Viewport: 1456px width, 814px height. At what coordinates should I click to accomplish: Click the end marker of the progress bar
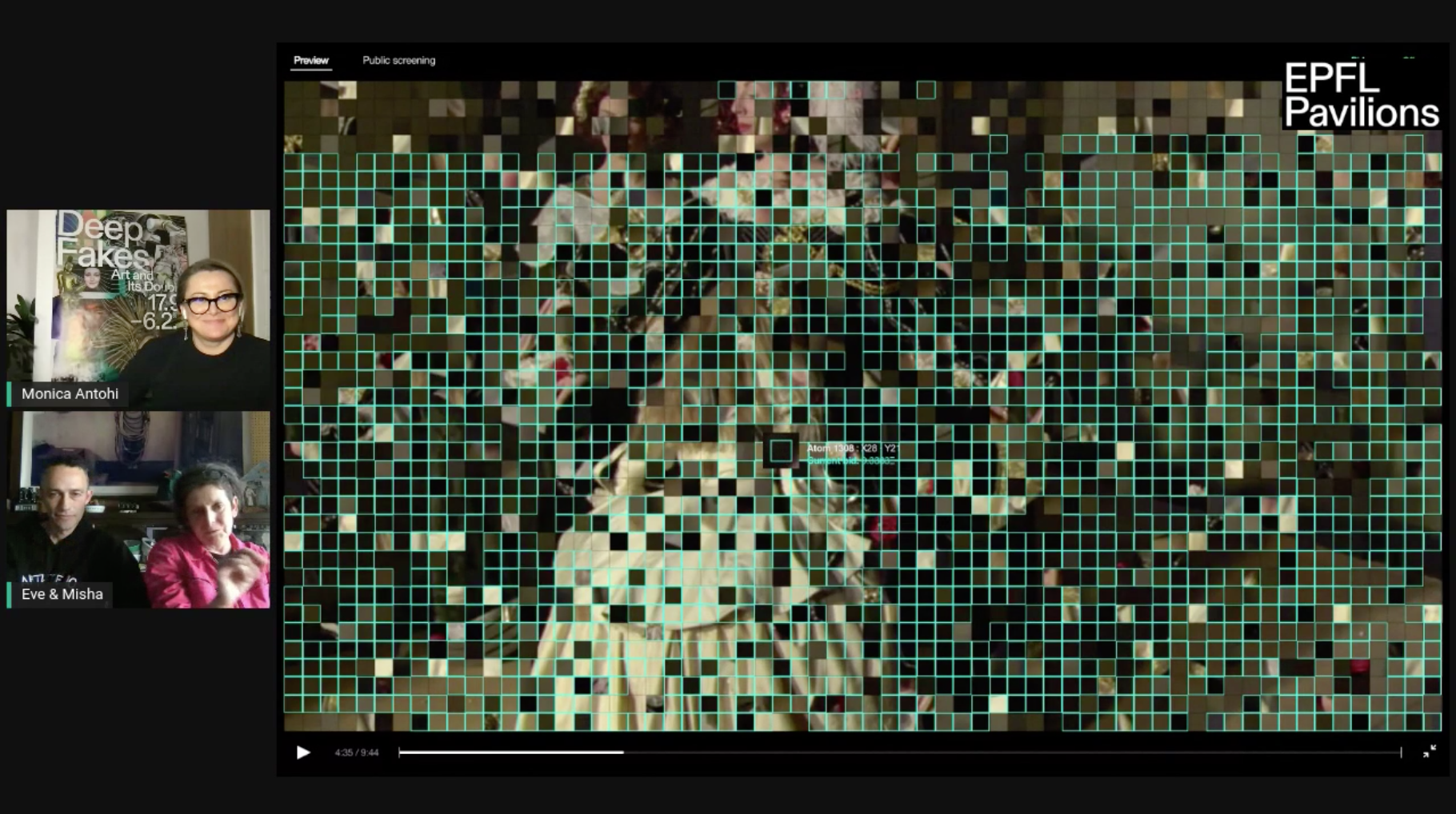tap(1402, 752)
